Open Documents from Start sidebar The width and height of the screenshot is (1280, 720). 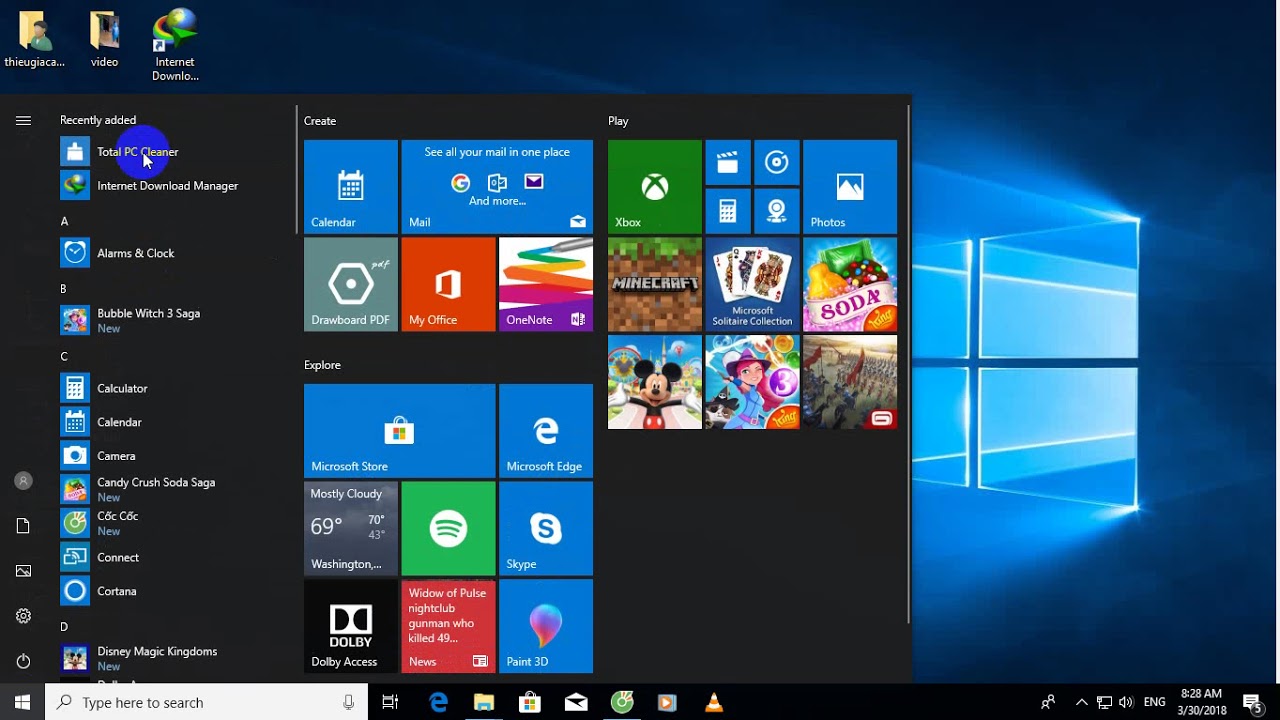pyautogui.click(x=23, y=526)
